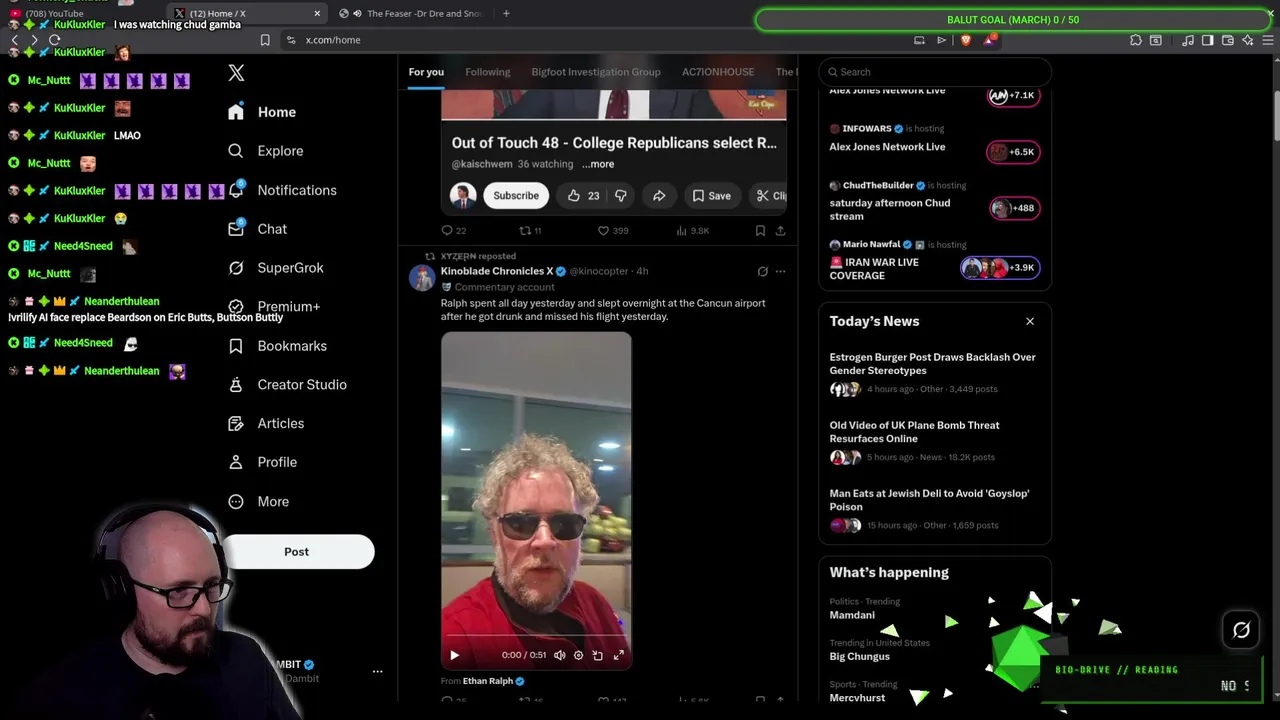
Task: Reply to the post with 22 comments
Action: point(453,231)
